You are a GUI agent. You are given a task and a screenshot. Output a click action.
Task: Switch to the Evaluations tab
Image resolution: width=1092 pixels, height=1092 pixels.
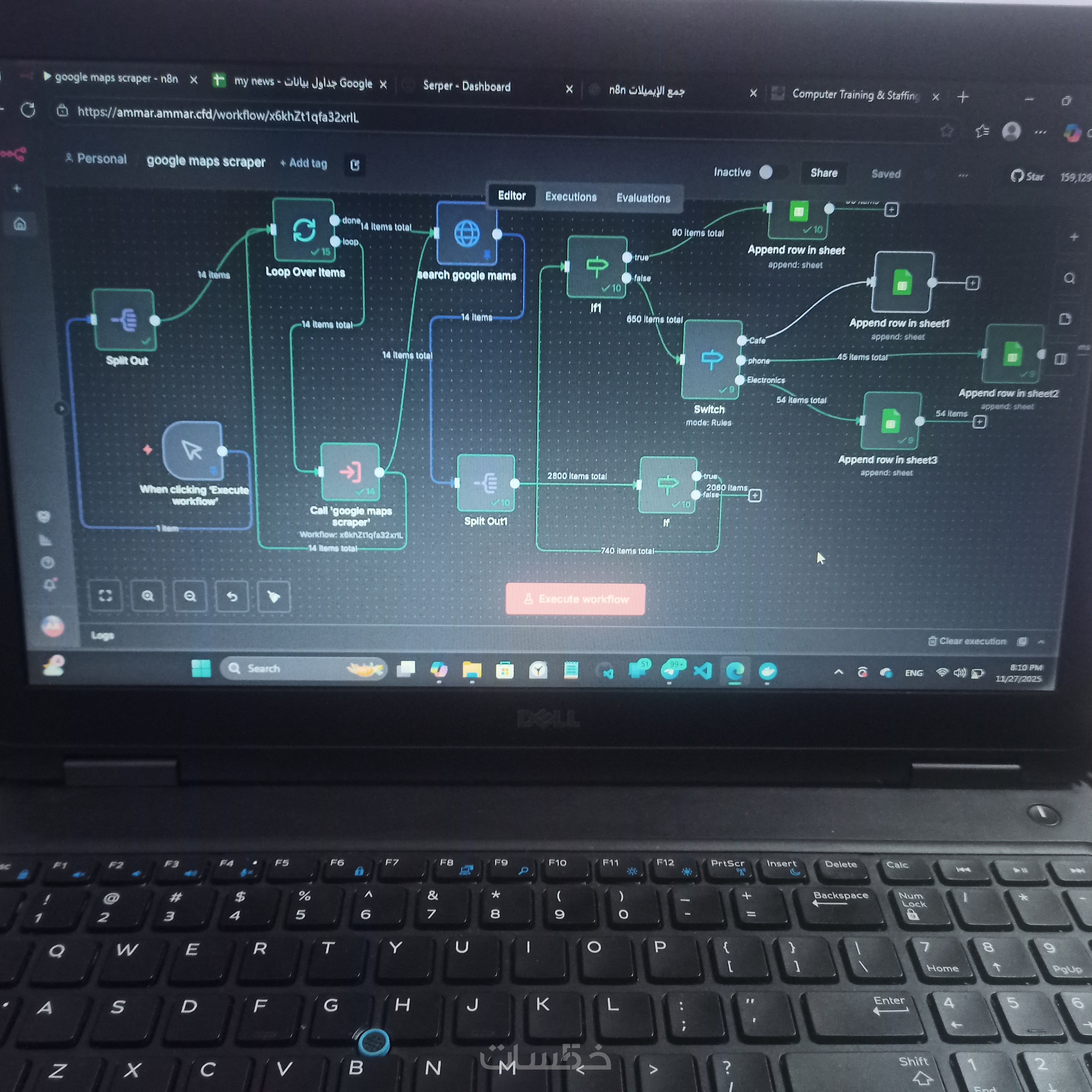[x=643, y=198]
